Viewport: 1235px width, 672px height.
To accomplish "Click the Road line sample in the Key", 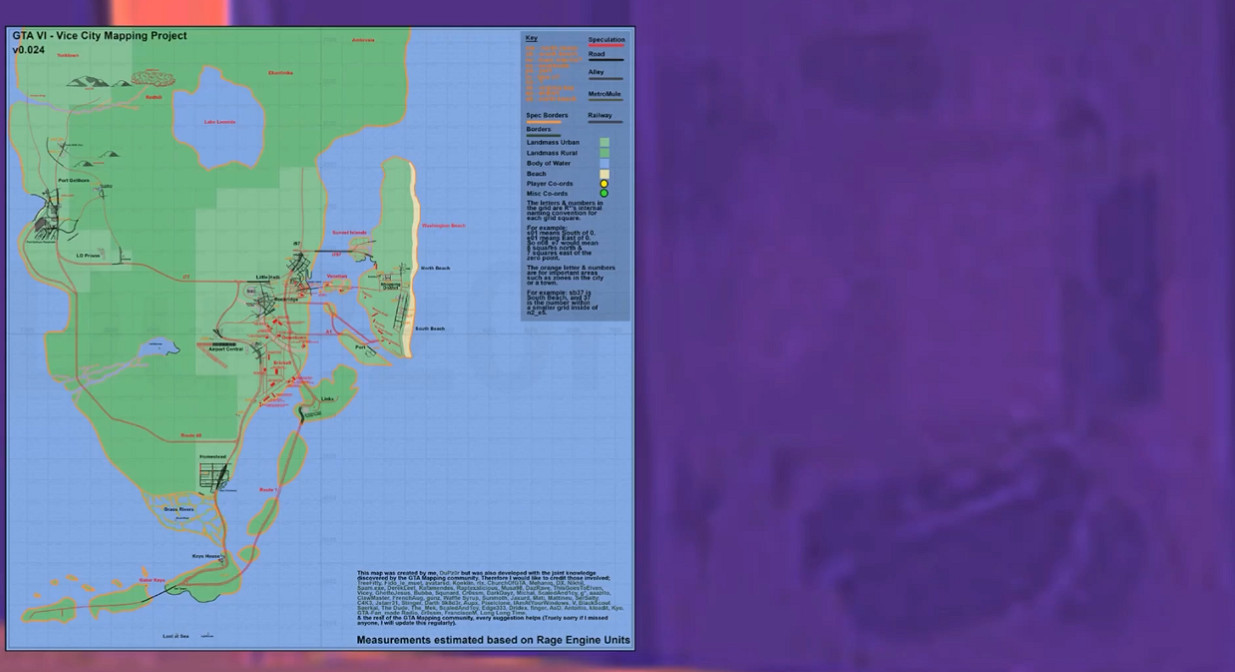I will [606, 59].
